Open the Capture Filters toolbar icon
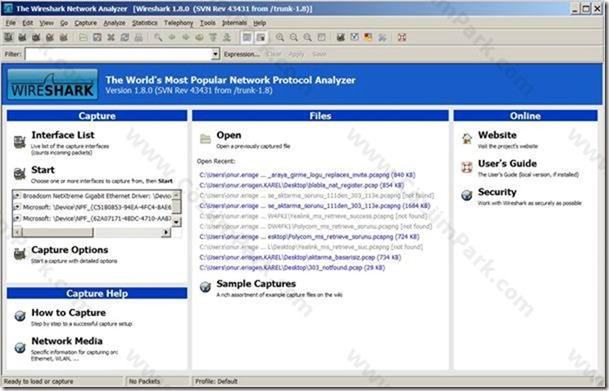The height and width of the screenshot is (391, 609). point(341,37)
